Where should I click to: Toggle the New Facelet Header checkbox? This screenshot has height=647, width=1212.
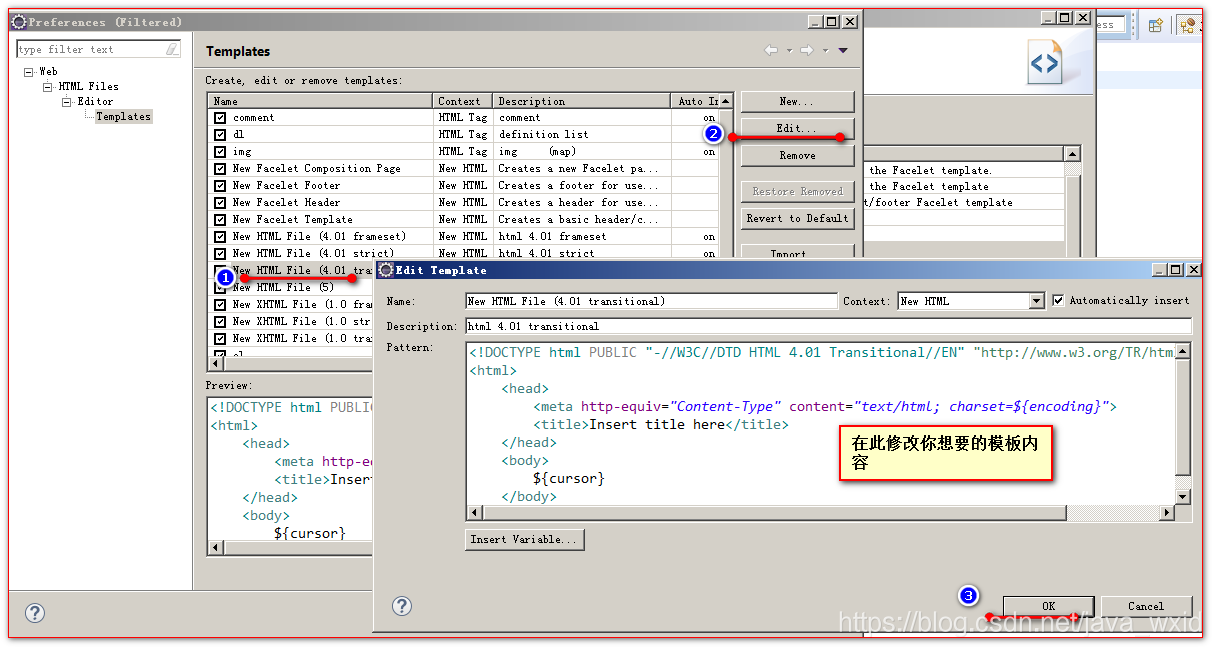pyautogui.click(x=220, y=203)
